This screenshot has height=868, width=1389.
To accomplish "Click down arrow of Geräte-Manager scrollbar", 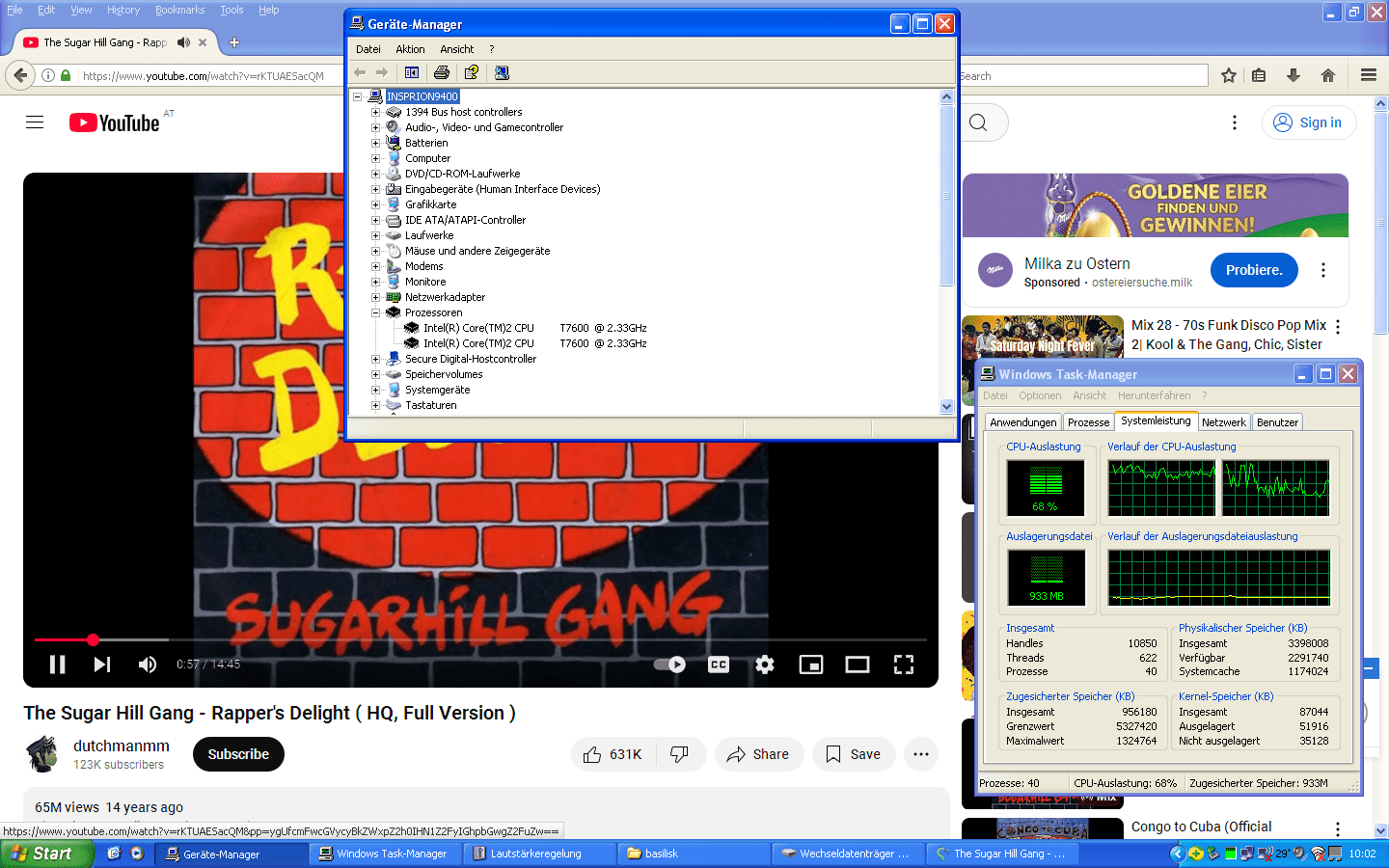I will [946, 407].
